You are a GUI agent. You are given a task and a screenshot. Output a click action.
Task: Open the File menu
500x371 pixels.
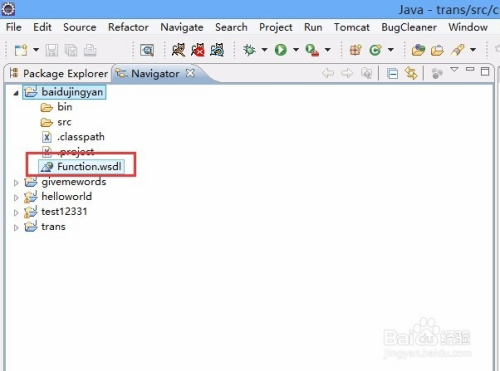coord(14,27)
